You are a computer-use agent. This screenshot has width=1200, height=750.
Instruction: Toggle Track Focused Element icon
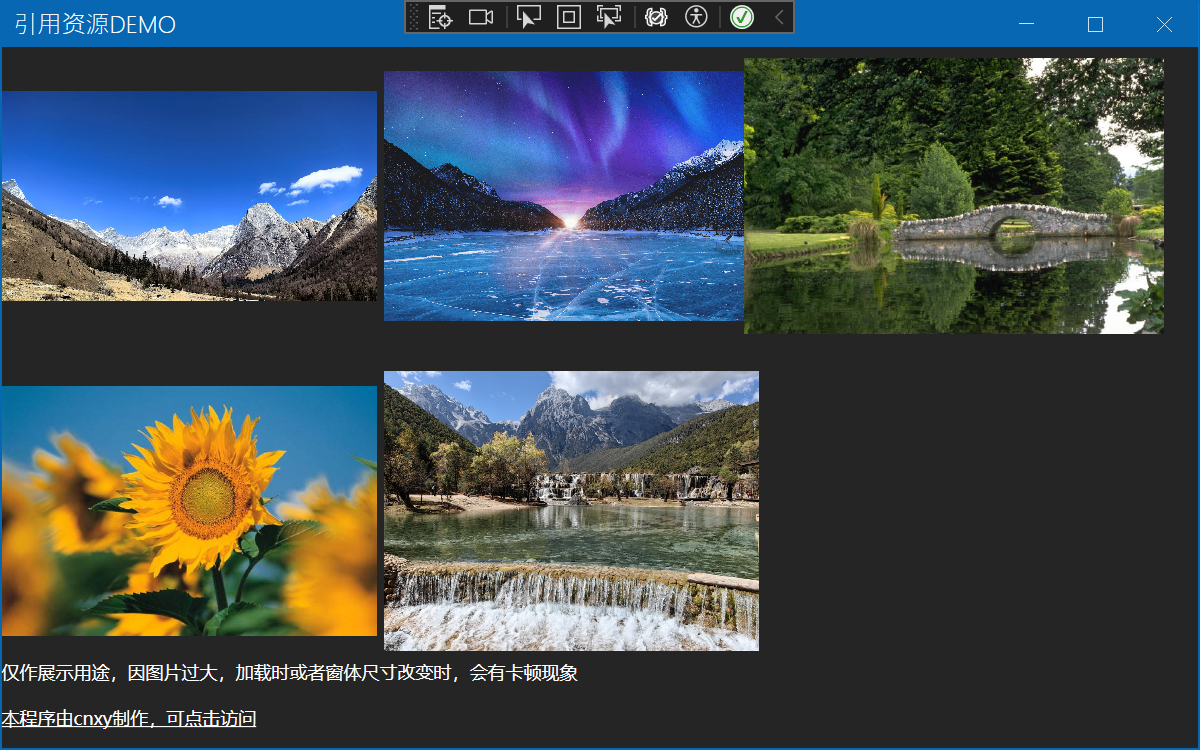(x=608, y=17)
